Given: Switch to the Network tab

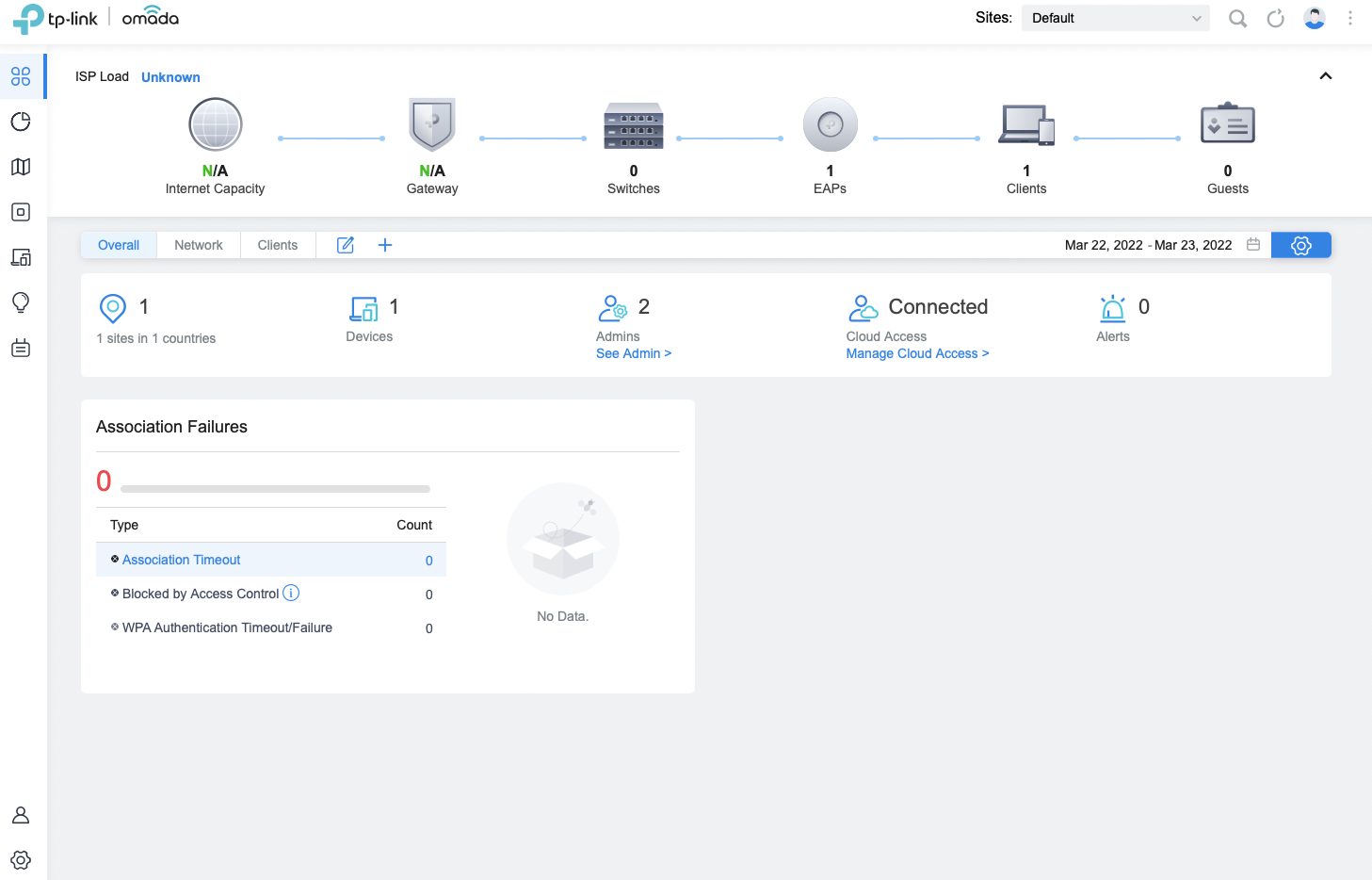Looking at the screenshot, I should click(199, 245).
